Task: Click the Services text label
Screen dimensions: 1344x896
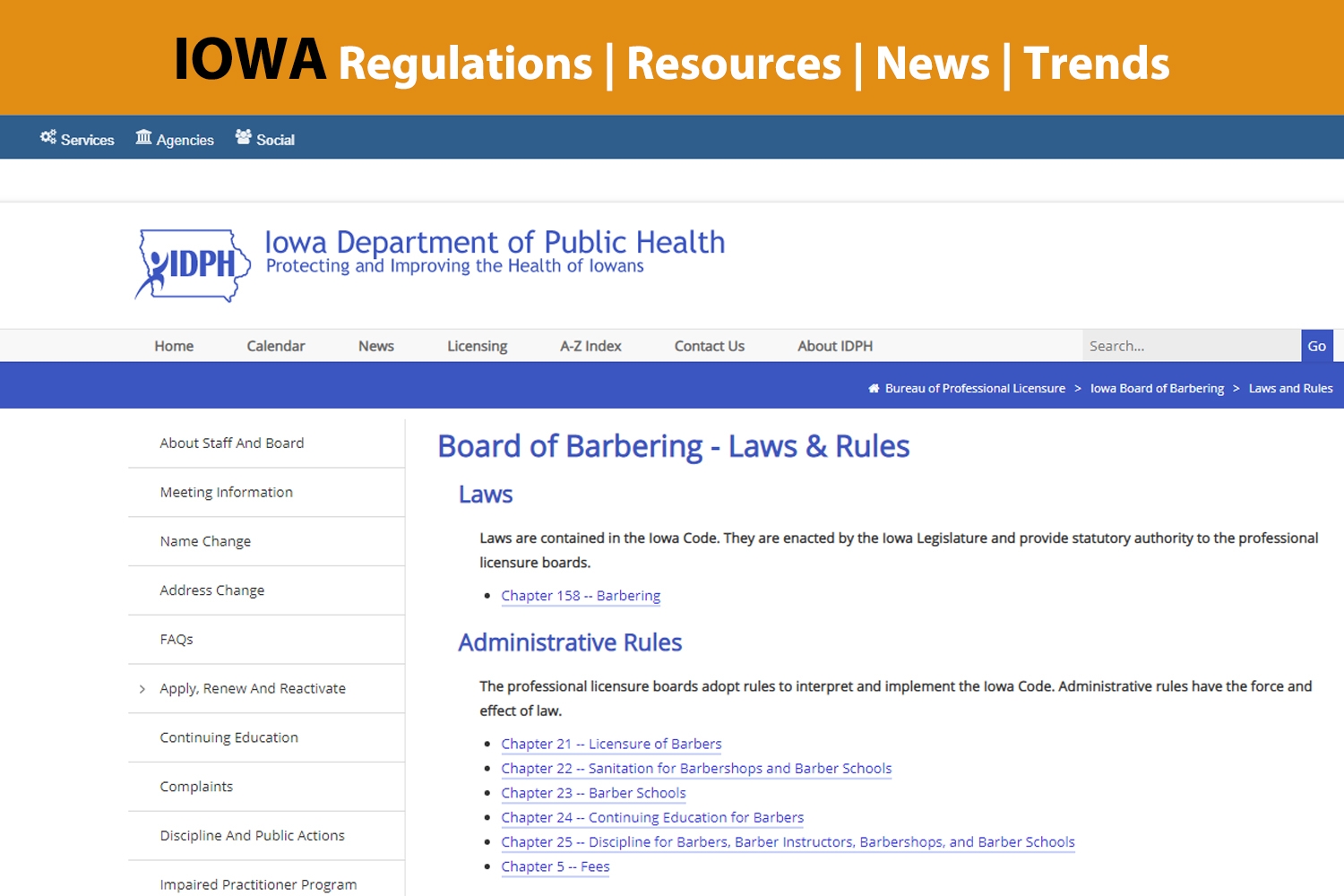Action: click(x=88, y=140)
